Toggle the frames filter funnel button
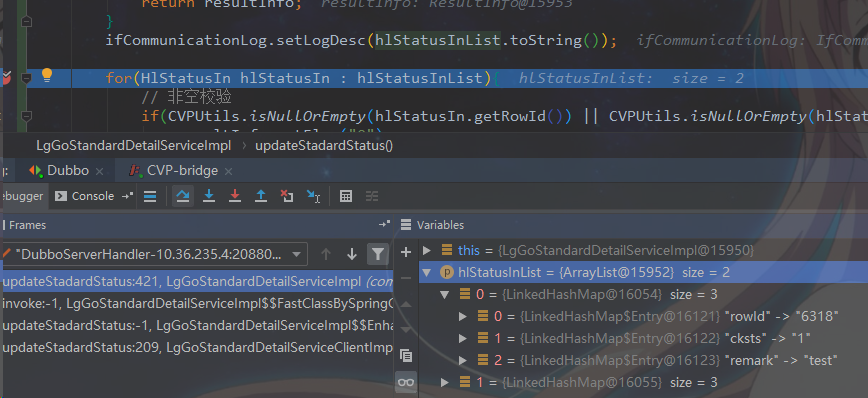868x398 pixels. [x=378, y=254]
